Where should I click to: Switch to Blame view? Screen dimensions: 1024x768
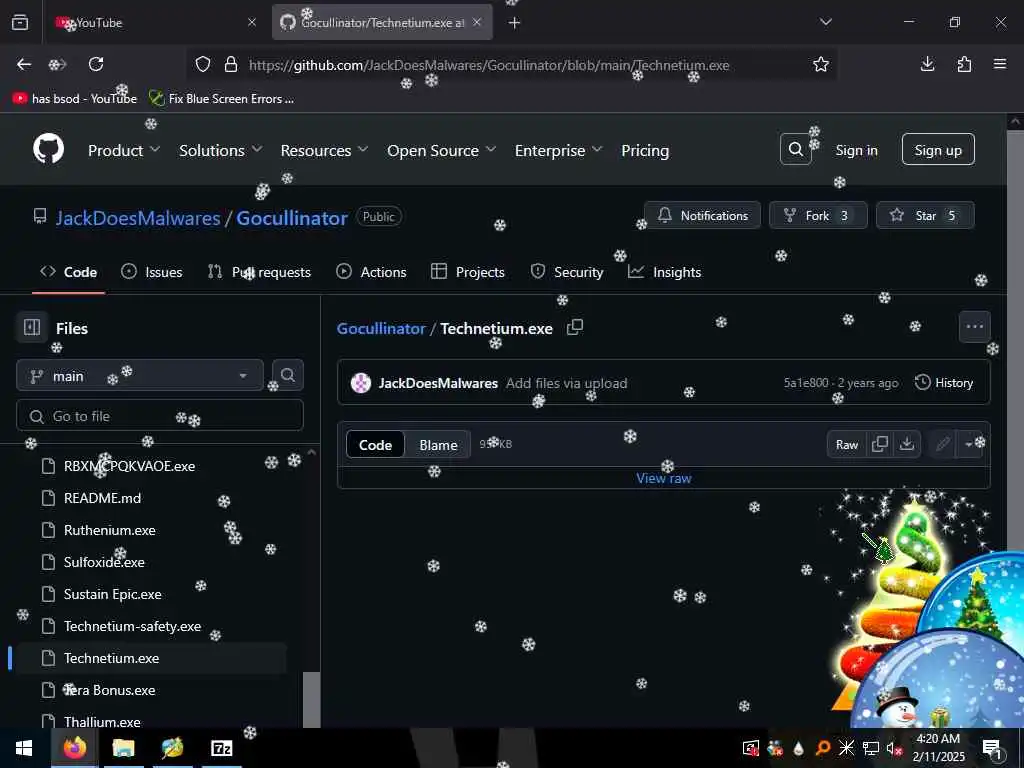[x=438, y=445]
